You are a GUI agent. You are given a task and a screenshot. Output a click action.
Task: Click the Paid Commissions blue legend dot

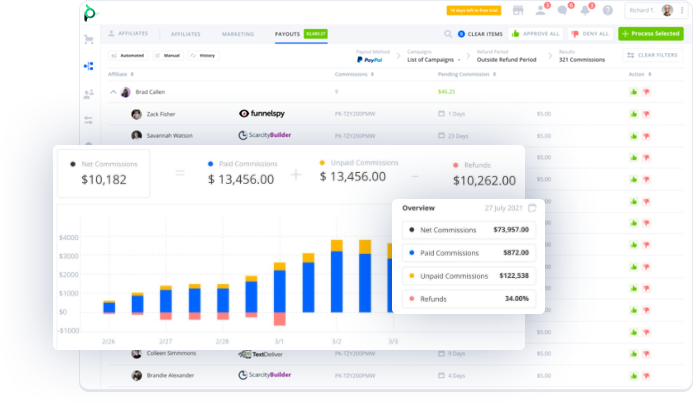pyautogui.click(x=210, y=163)
